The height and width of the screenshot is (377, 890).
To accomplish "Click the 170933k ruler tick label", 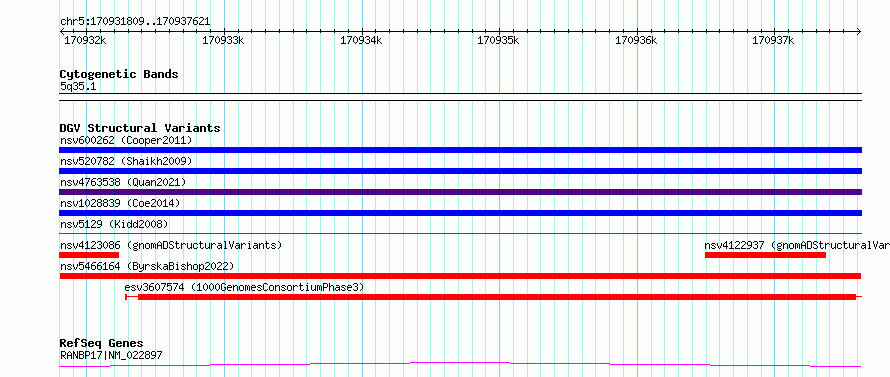I will pos(223,40).
